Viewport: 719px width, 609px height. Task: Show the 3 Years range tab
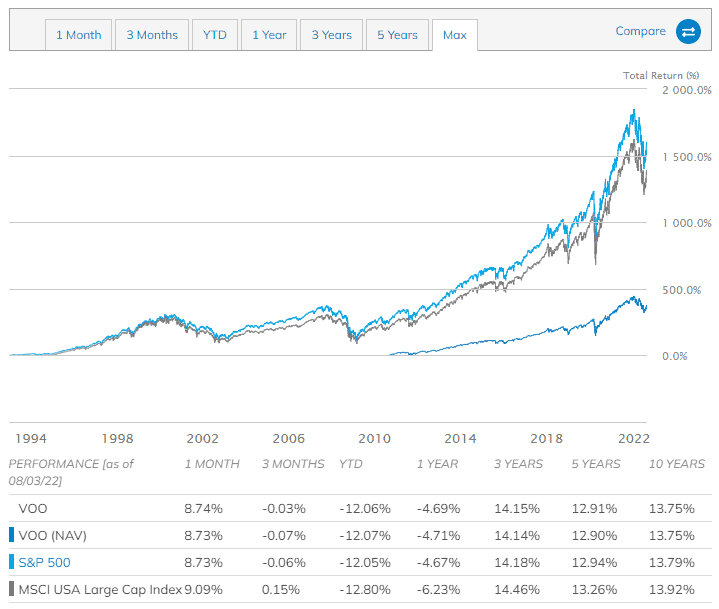[332, 35]
